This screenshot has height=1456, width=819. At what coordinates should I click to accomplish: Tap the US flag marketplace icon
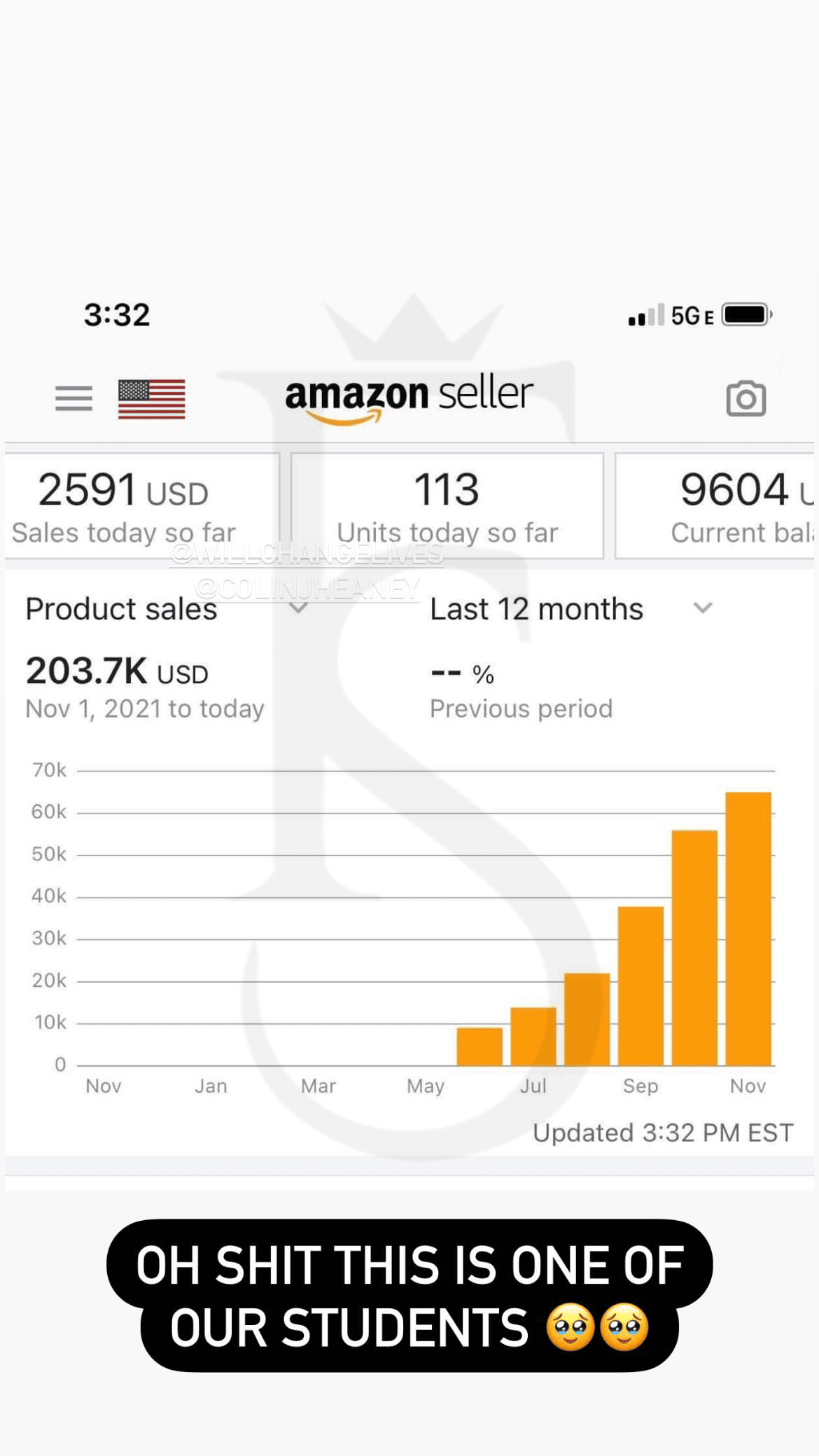coord(151,398)
